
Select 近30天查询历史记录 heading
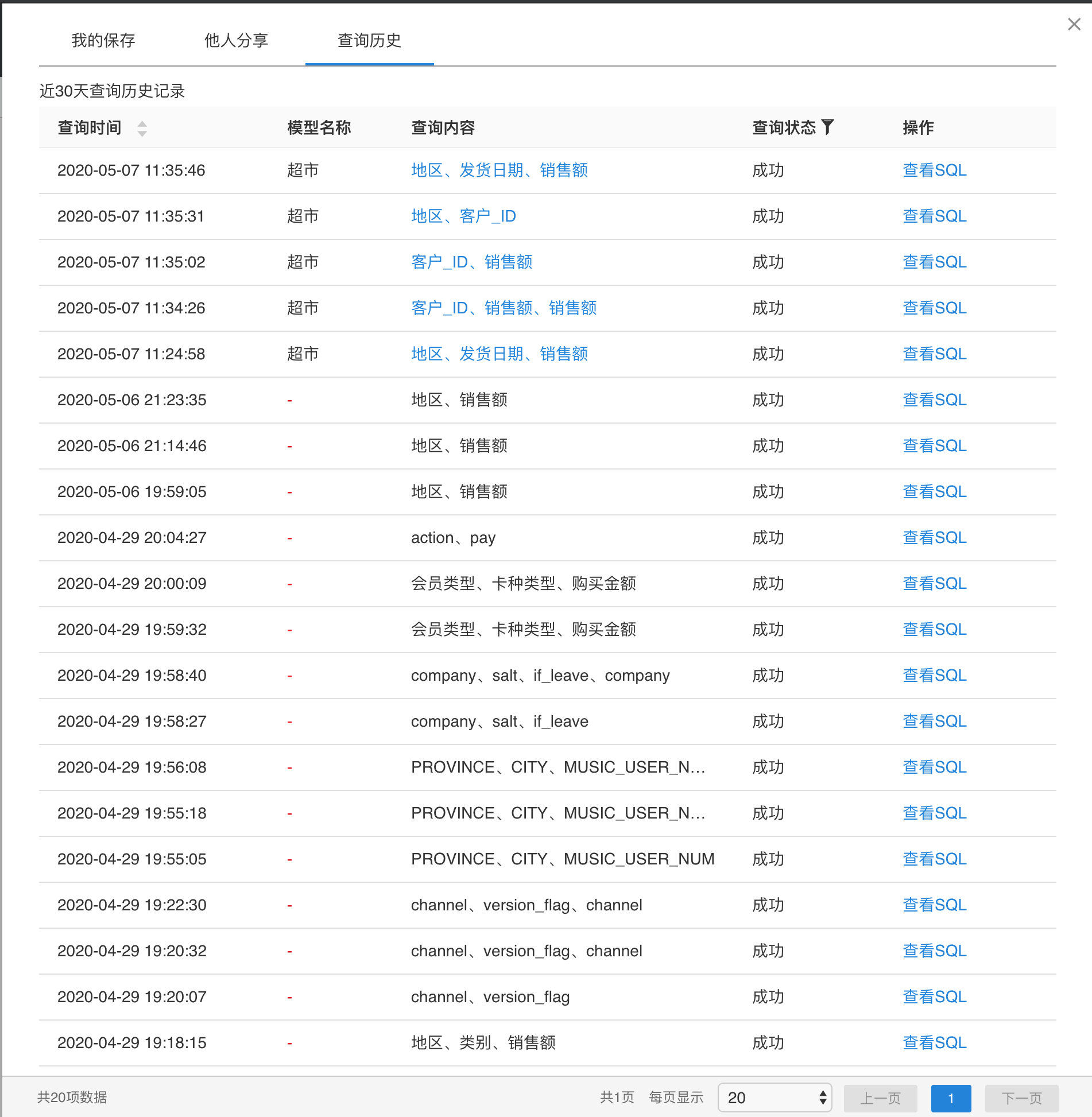click(x=112, y=91)
